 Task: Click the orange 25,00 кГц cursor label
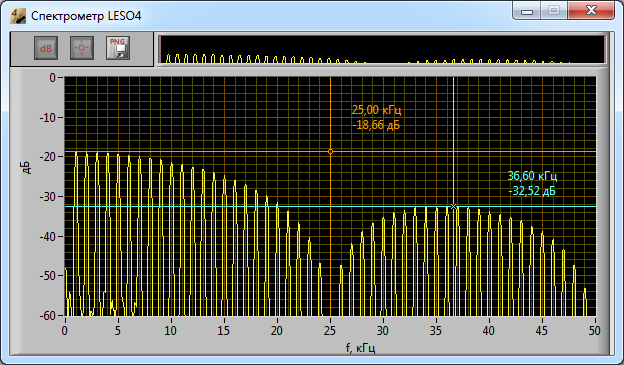tap(376, 117)
